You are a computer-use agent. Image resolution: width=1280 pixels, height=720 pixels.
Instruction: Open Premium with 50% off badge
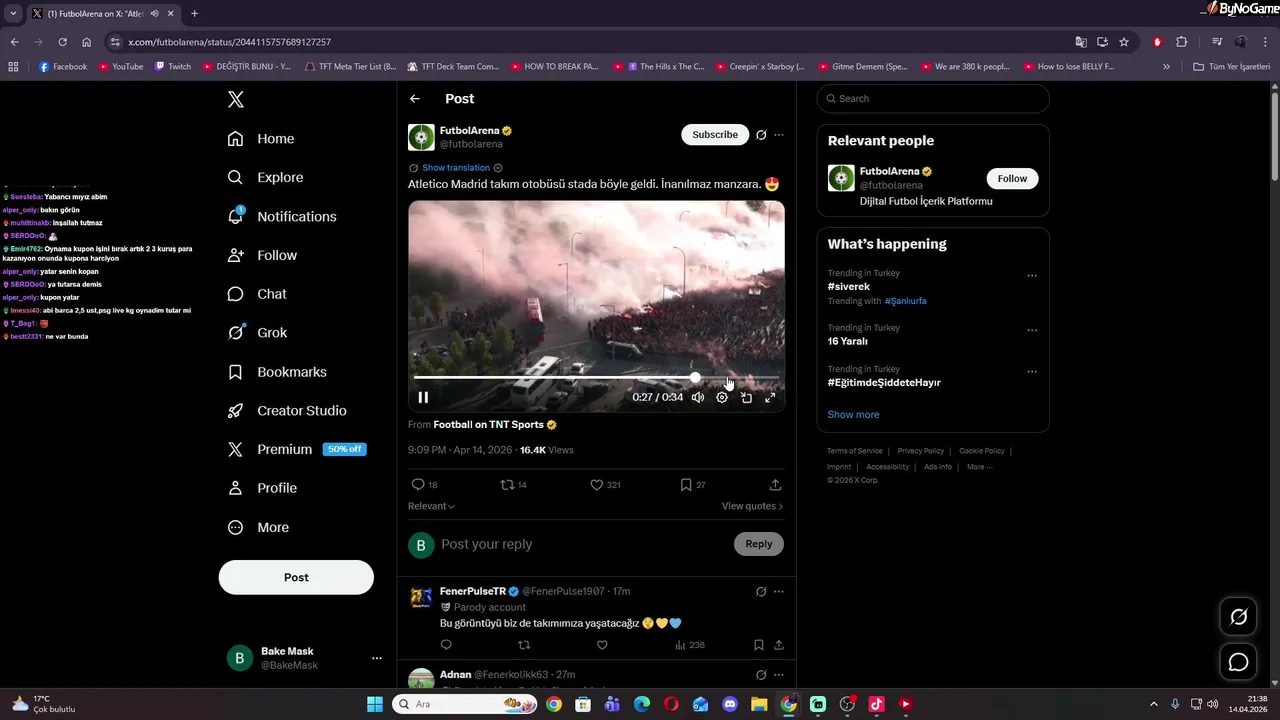297,449
